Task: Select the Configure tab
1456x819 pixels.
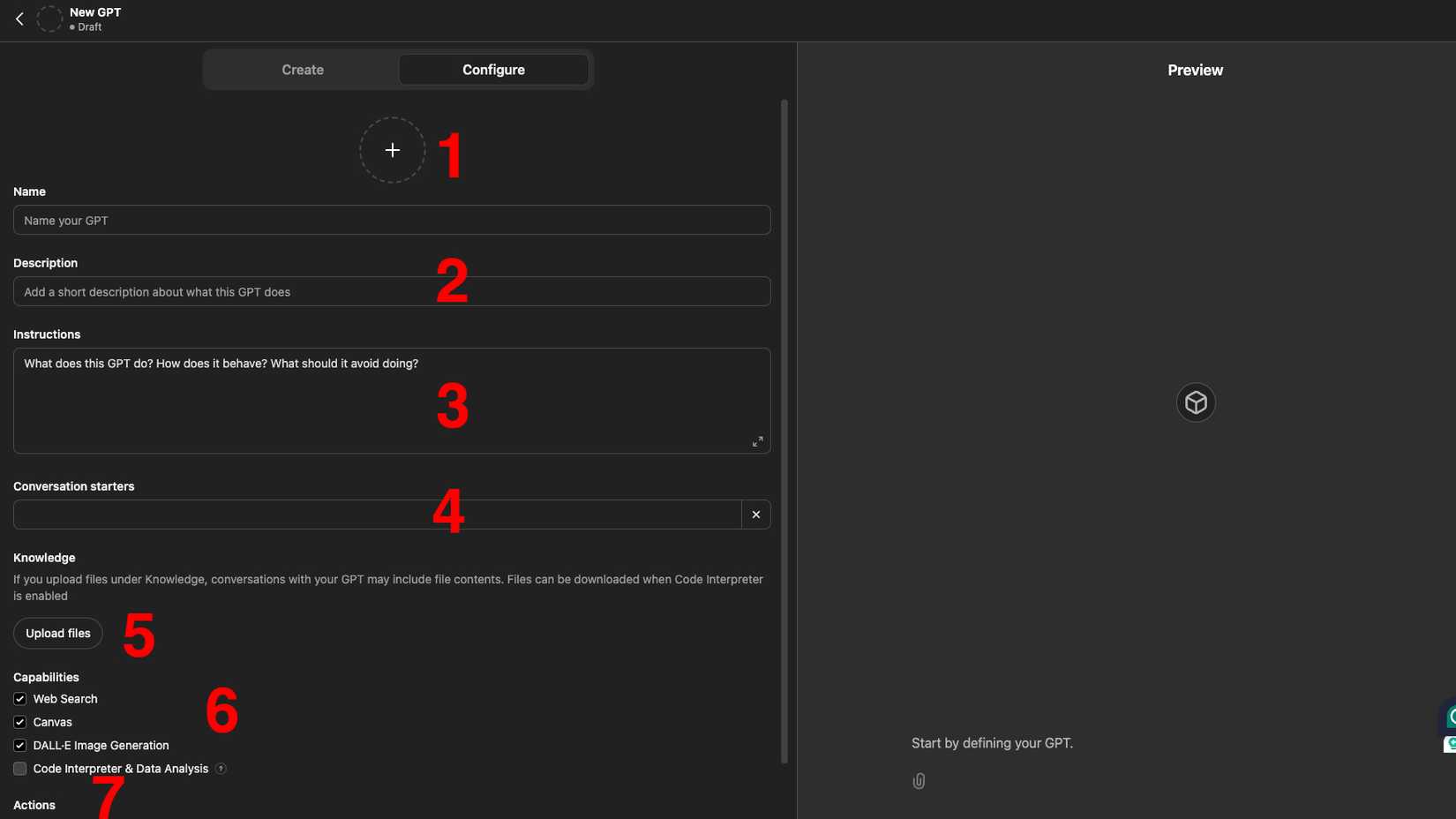Action: click(493, 69)
